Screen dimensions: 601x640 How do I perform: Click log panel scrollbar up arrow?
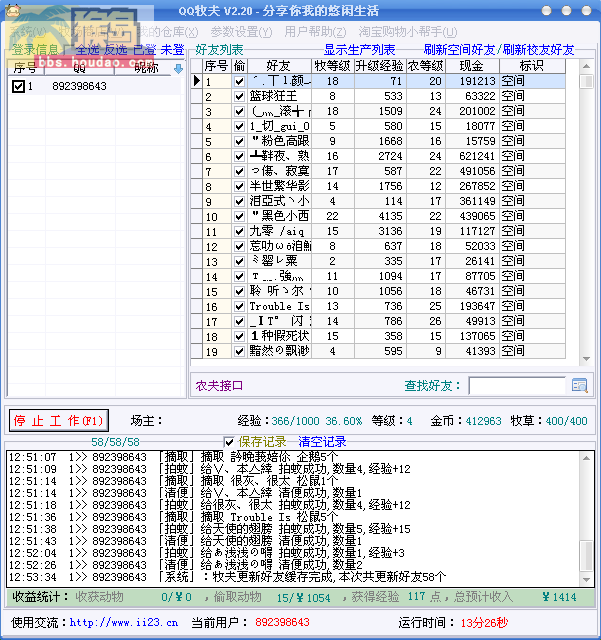(586, 458)
